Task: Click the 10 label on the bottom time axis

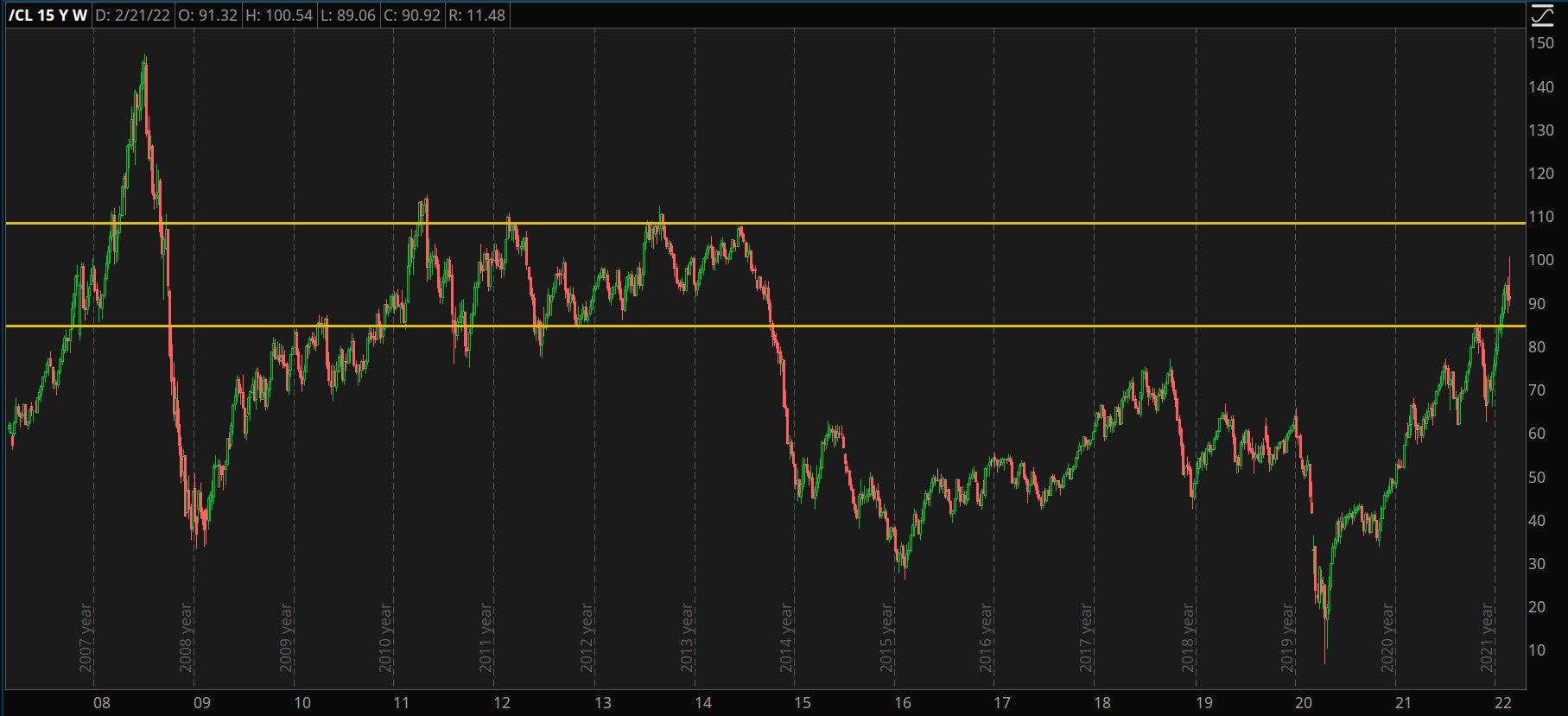Action: tap(302, 702)
